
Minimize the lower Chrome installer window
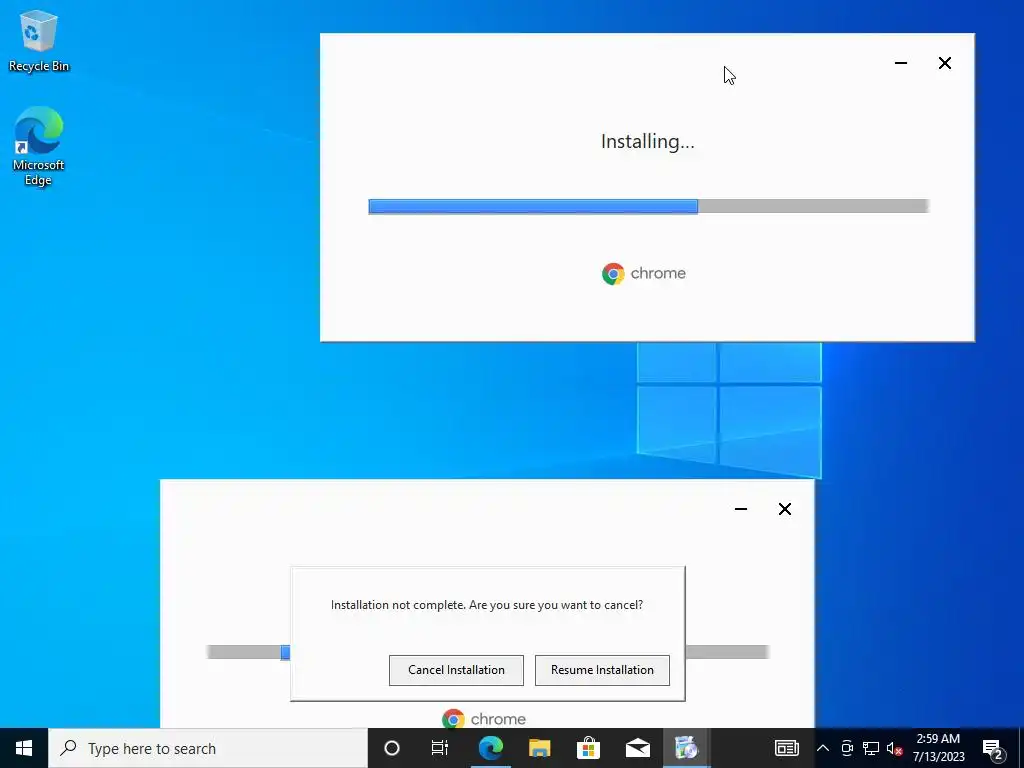click(x=741, y=509)
